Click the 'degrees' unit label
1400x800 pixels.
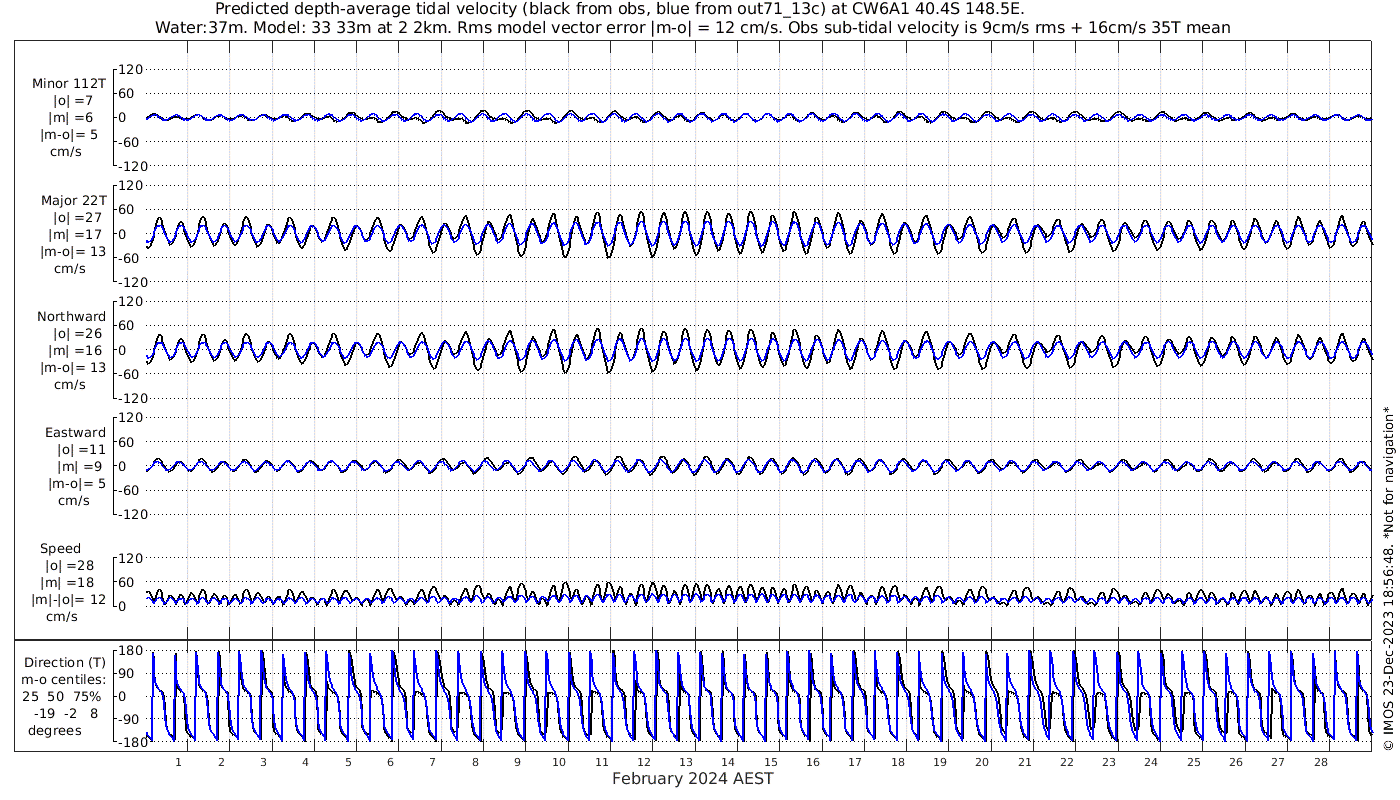pyautogui.click(x=54, y=730)
